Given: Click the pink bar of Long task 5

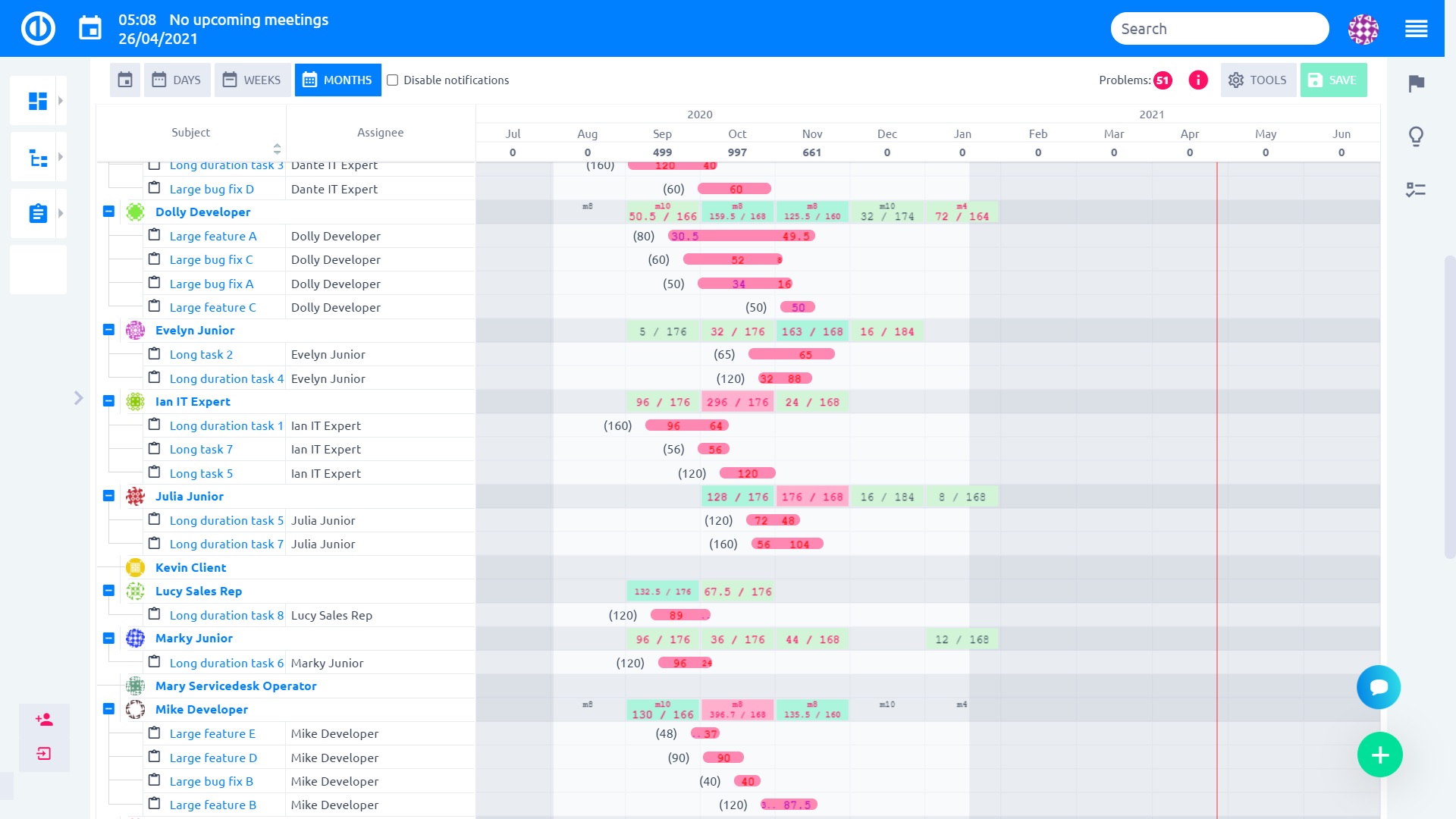Looking at the screenshot, I should [747, 473].
